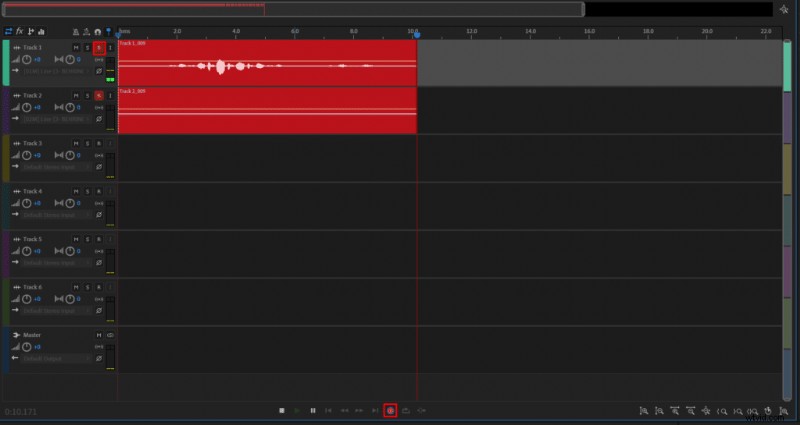Click Track 2 sum to mono icon
800x425 pixels.
coord(99,108)
